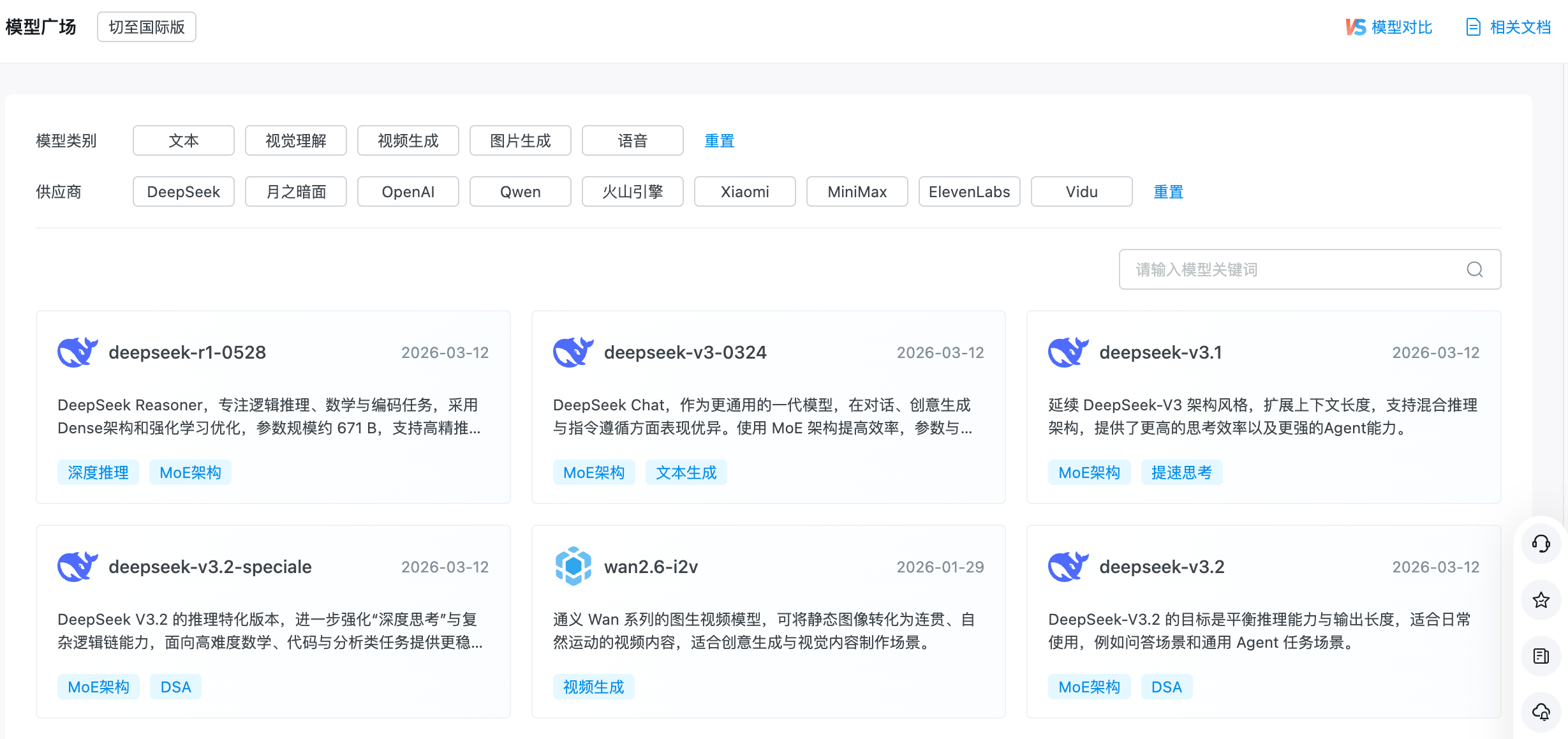The height and width of the screenshot is (739, 1568).
Task: Click the document notes icon on right sidebar
Action: pos(1541,656)
